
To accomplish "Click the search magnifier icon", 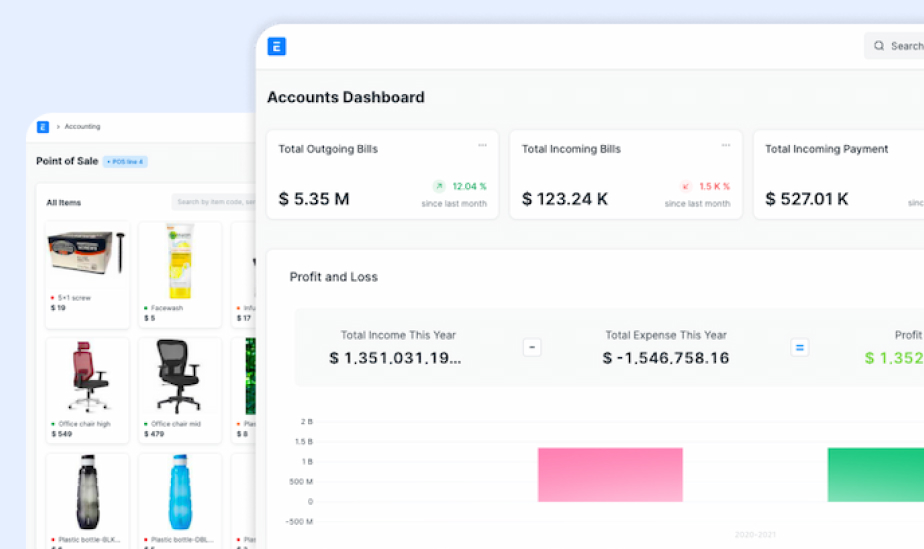I will (879, 46).
